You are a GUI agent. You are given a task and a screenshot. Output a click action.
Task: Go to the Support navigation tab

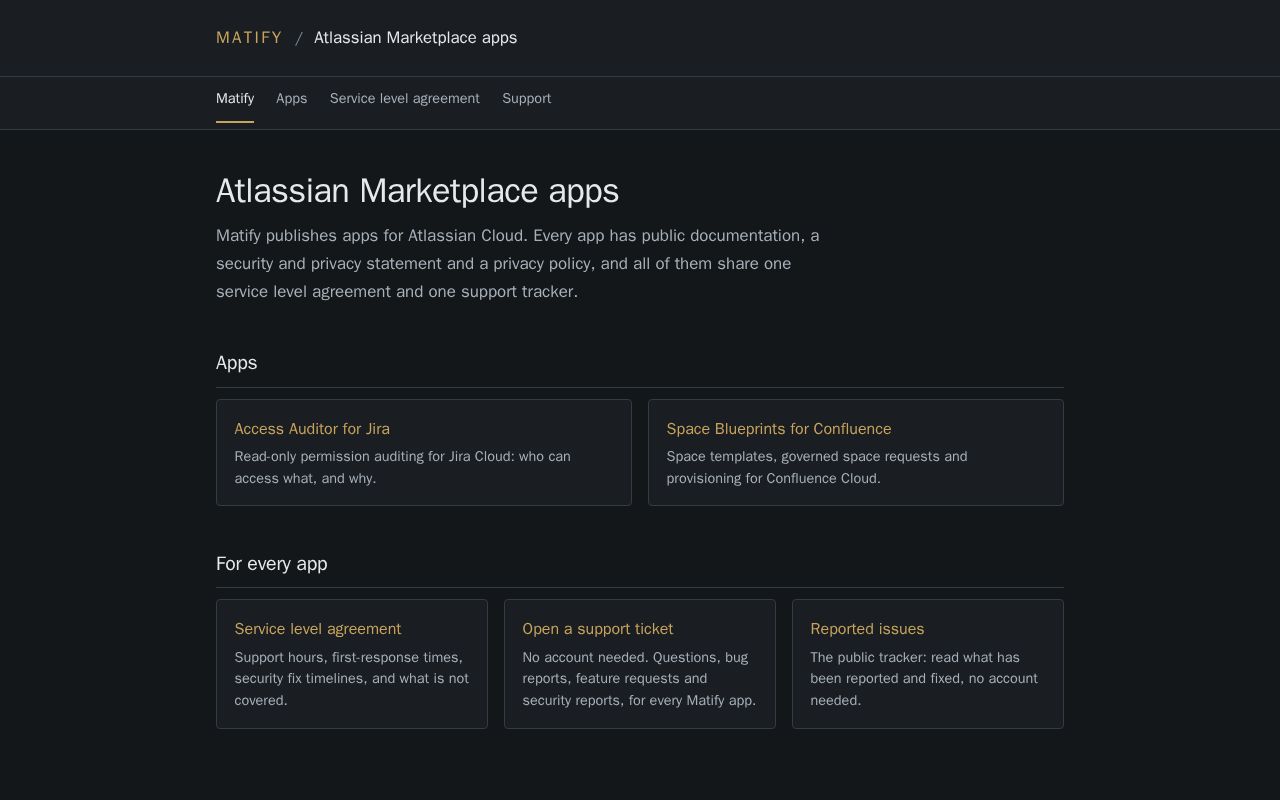click(x=527, y=99)
